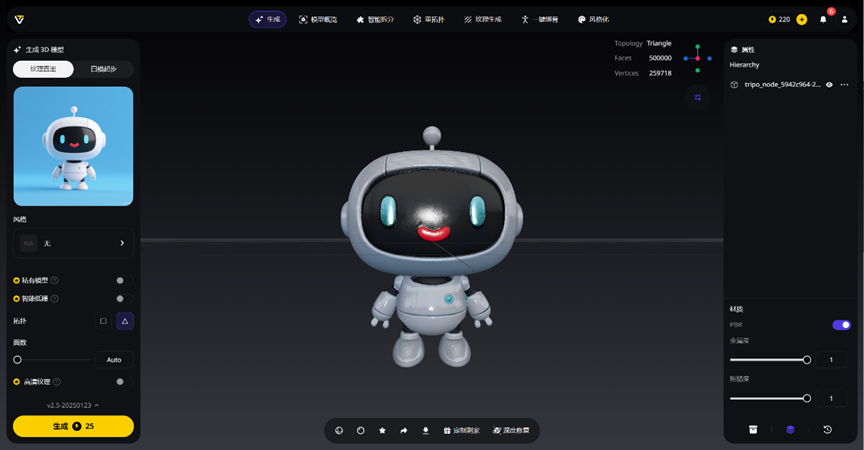Click the Auto face count field
The height and width of the screenshot is (450, 864).
tap(114, 360)
